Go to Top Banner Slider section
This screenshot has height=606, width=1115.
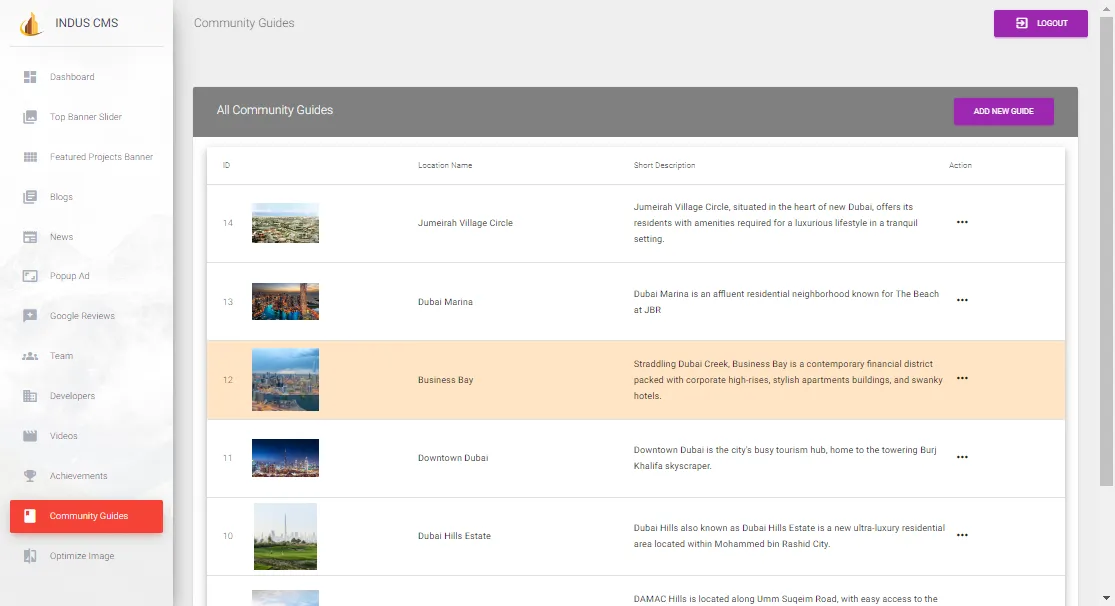(86, 117)
